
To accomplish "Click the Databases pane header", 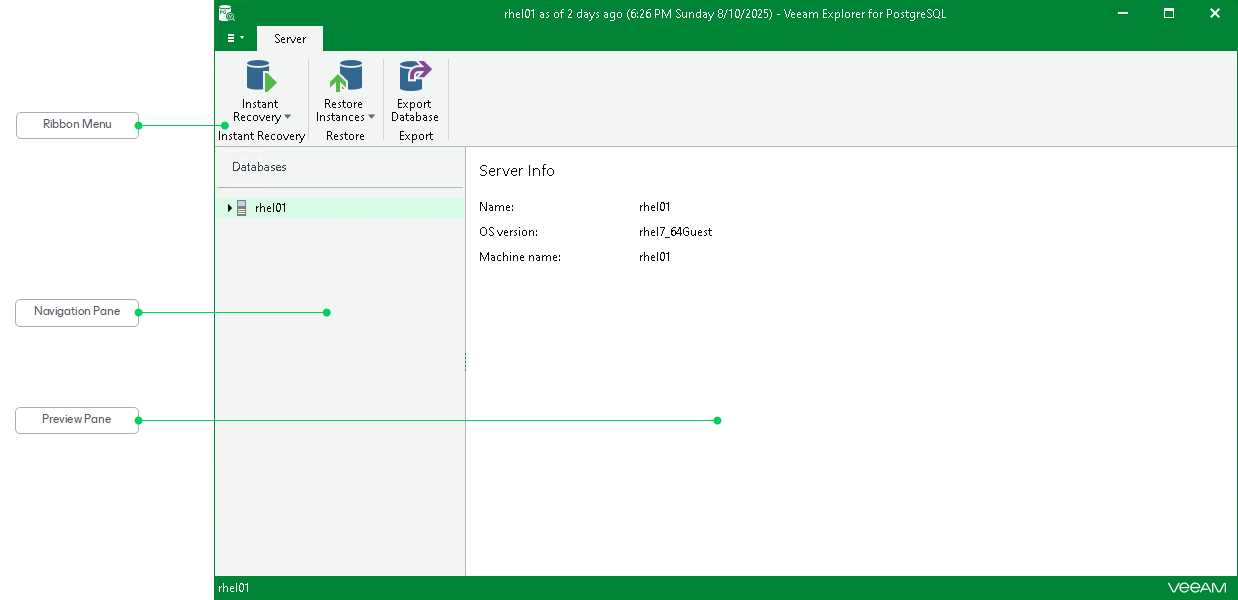I will [x=258, y=166].
